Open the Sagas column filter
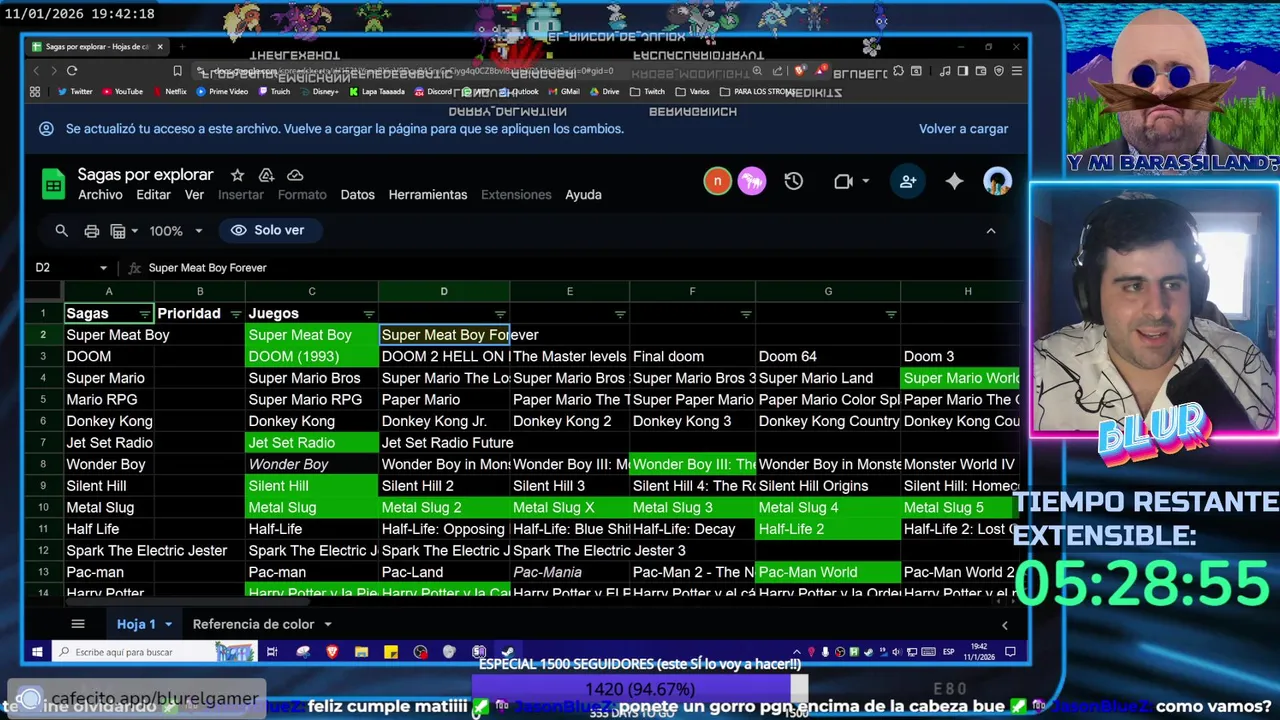This screenshot has width=1280, height=720. 144,314
